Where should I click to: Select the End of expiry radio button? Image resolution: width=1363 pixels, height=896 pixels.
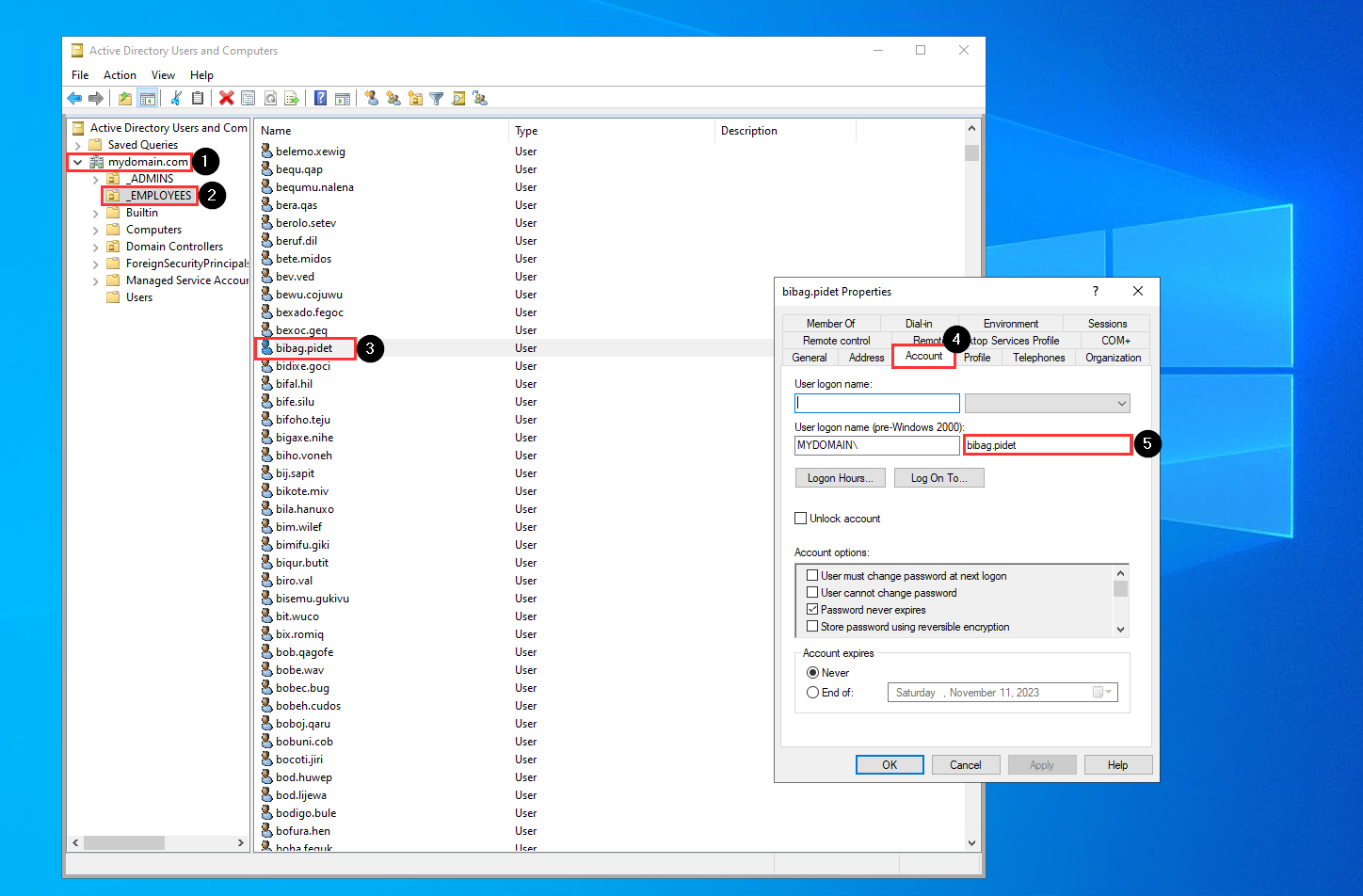[x=812, y=693]
